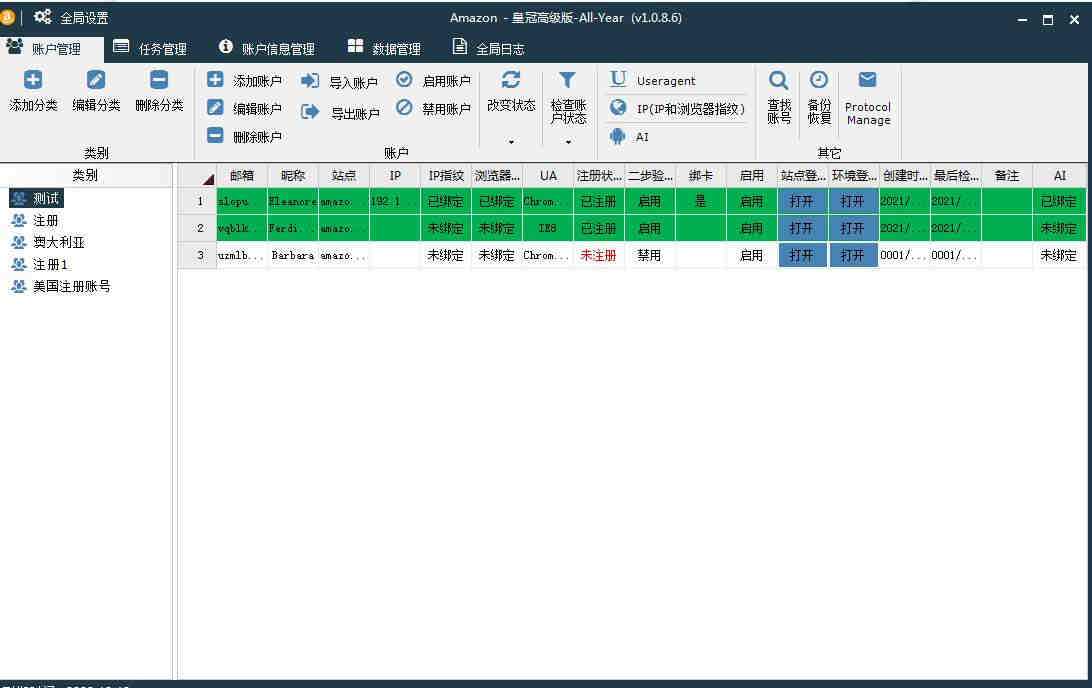Viewport: 1092px width, 688px height.
Task: Open 查找账号 search tool
Action: pyautogui.click(x=779, y=98)
